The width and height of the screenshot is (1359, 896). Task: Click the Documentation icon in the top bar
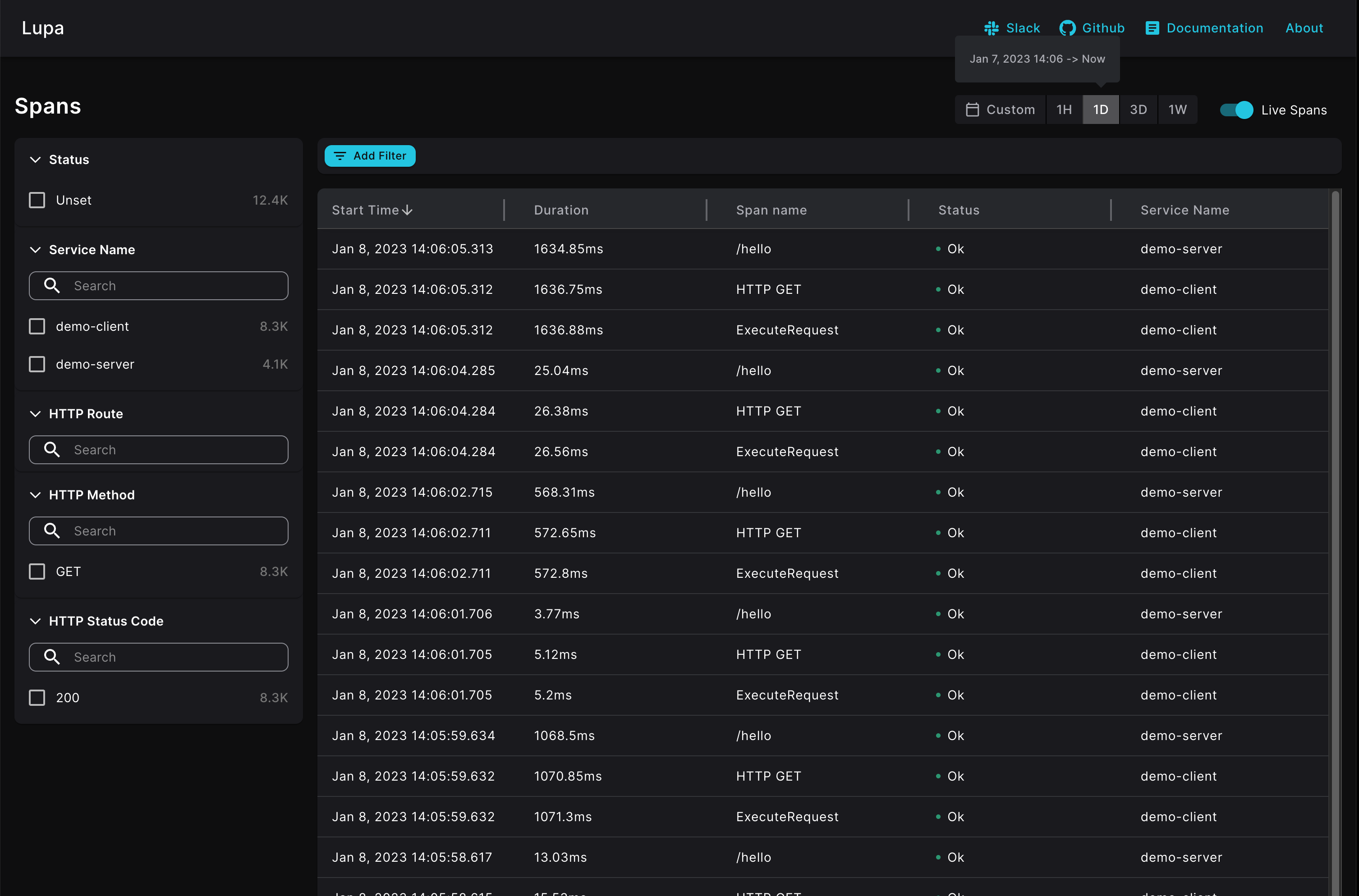(x=1152, y=27)
